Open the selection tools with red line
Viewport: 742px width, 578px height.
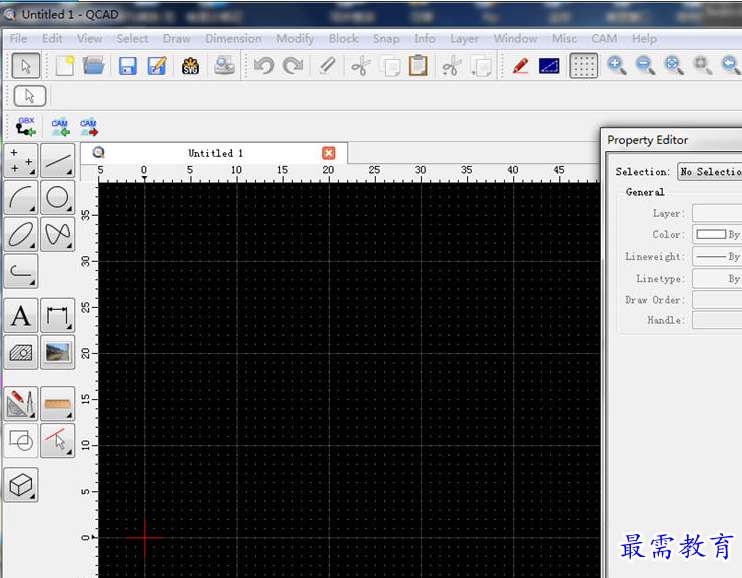[58, 440]
